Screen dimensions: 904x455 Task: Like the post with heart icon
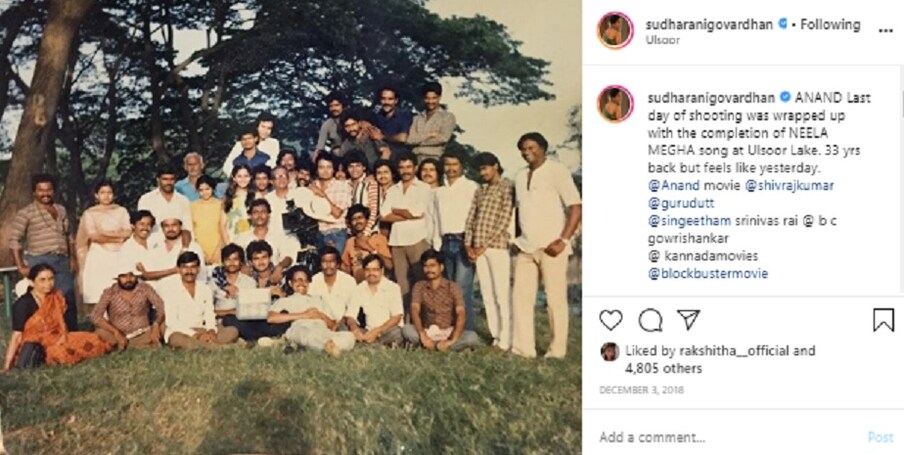[611, 319]
